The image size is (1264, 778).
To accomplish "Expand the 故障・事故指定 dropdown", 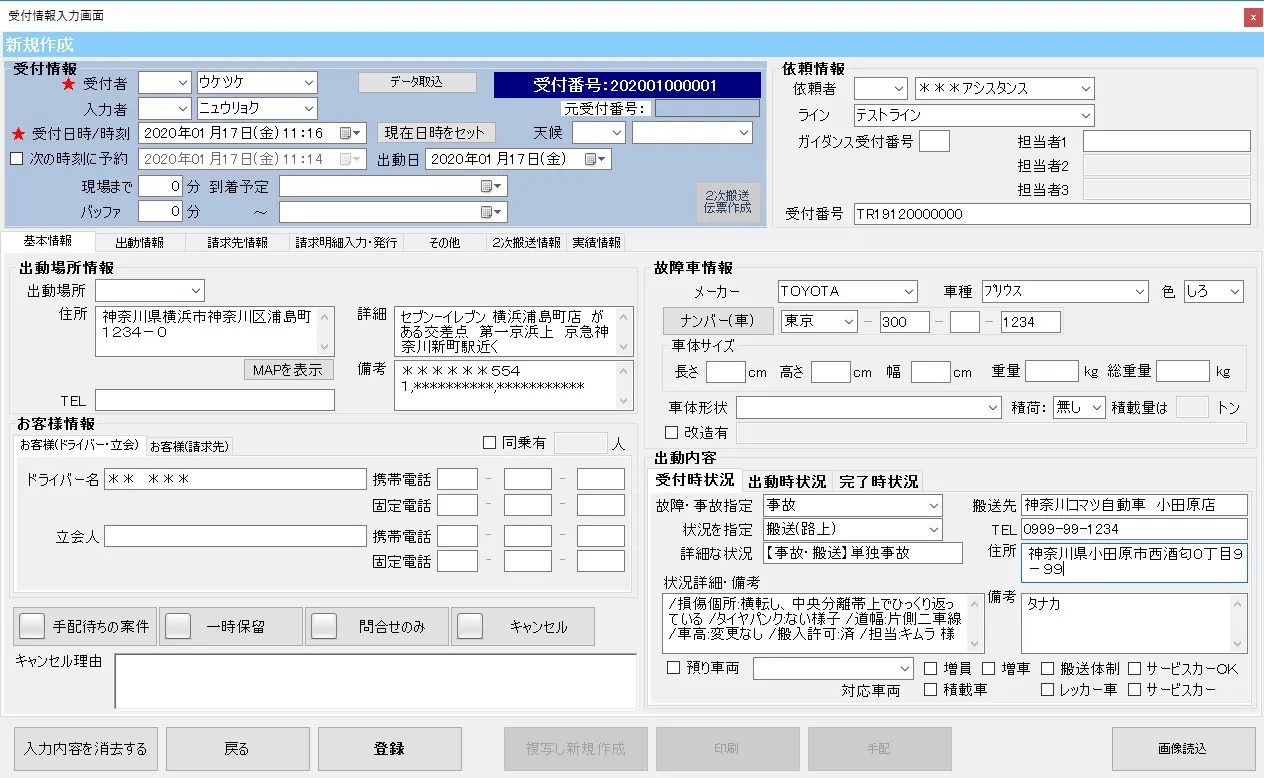I will coord(933,506).
